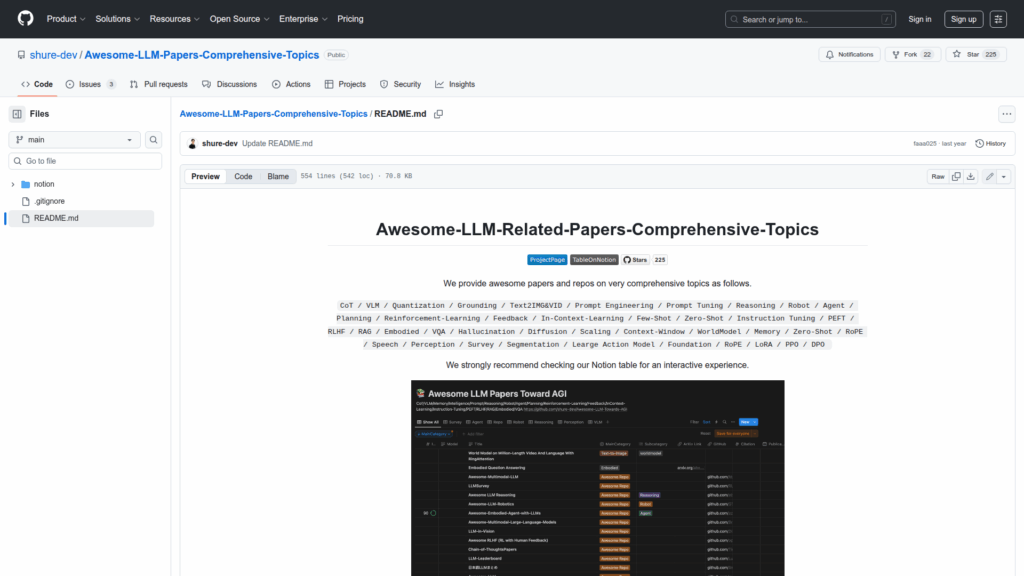Copy raw file contents icon
Viewport: 1024px width, 576px height.
956,177
